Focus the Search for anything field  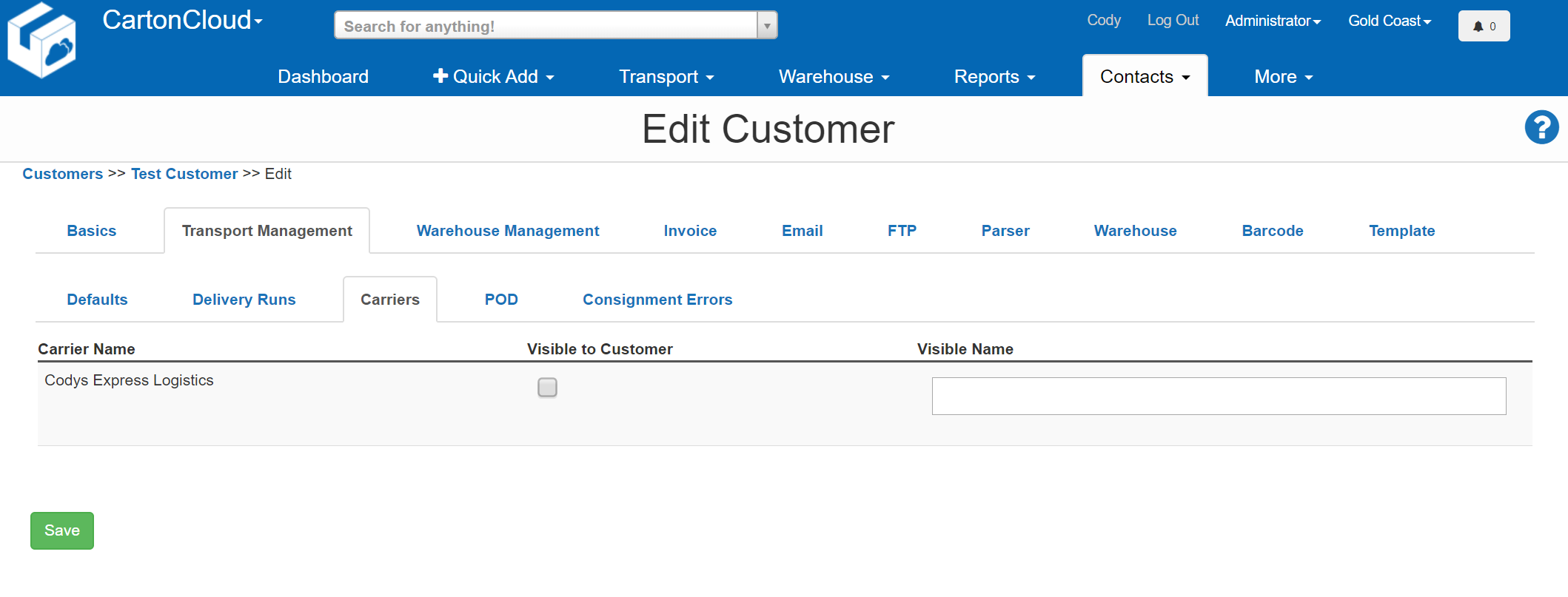(546, 26)
